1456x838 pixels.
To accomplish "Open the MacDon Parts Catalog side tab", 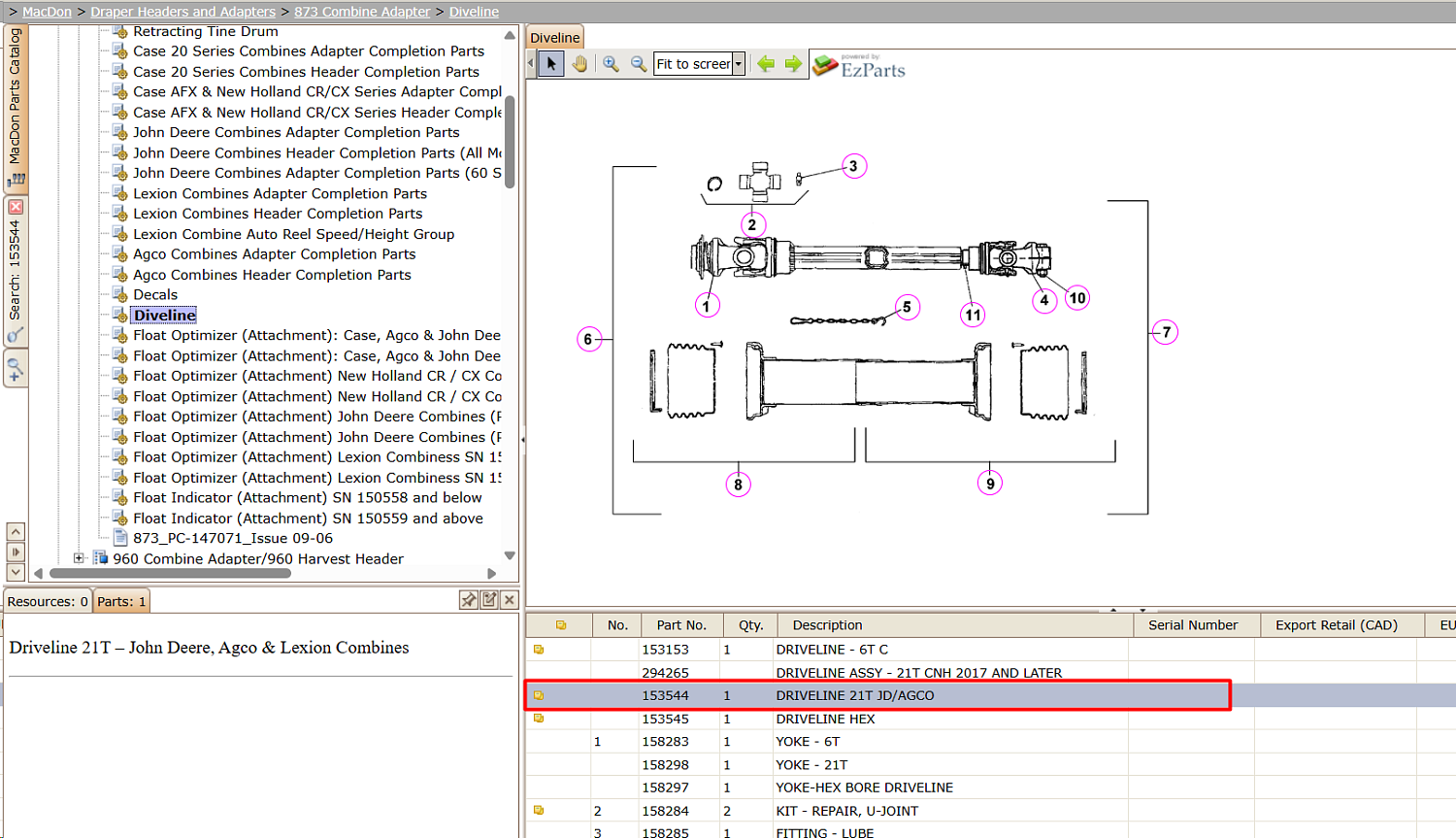I will tap(16, 107).
